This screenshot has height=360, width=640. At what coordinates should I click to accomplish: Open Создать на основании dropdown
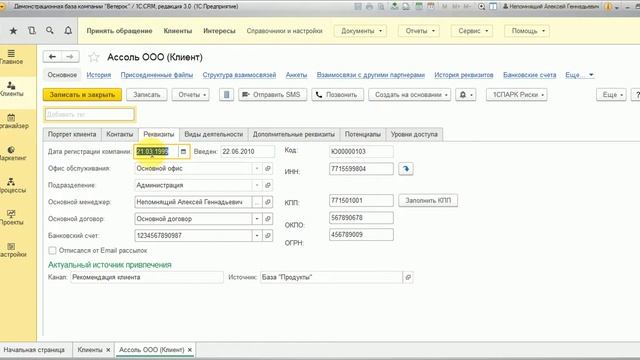coord(410,95)
